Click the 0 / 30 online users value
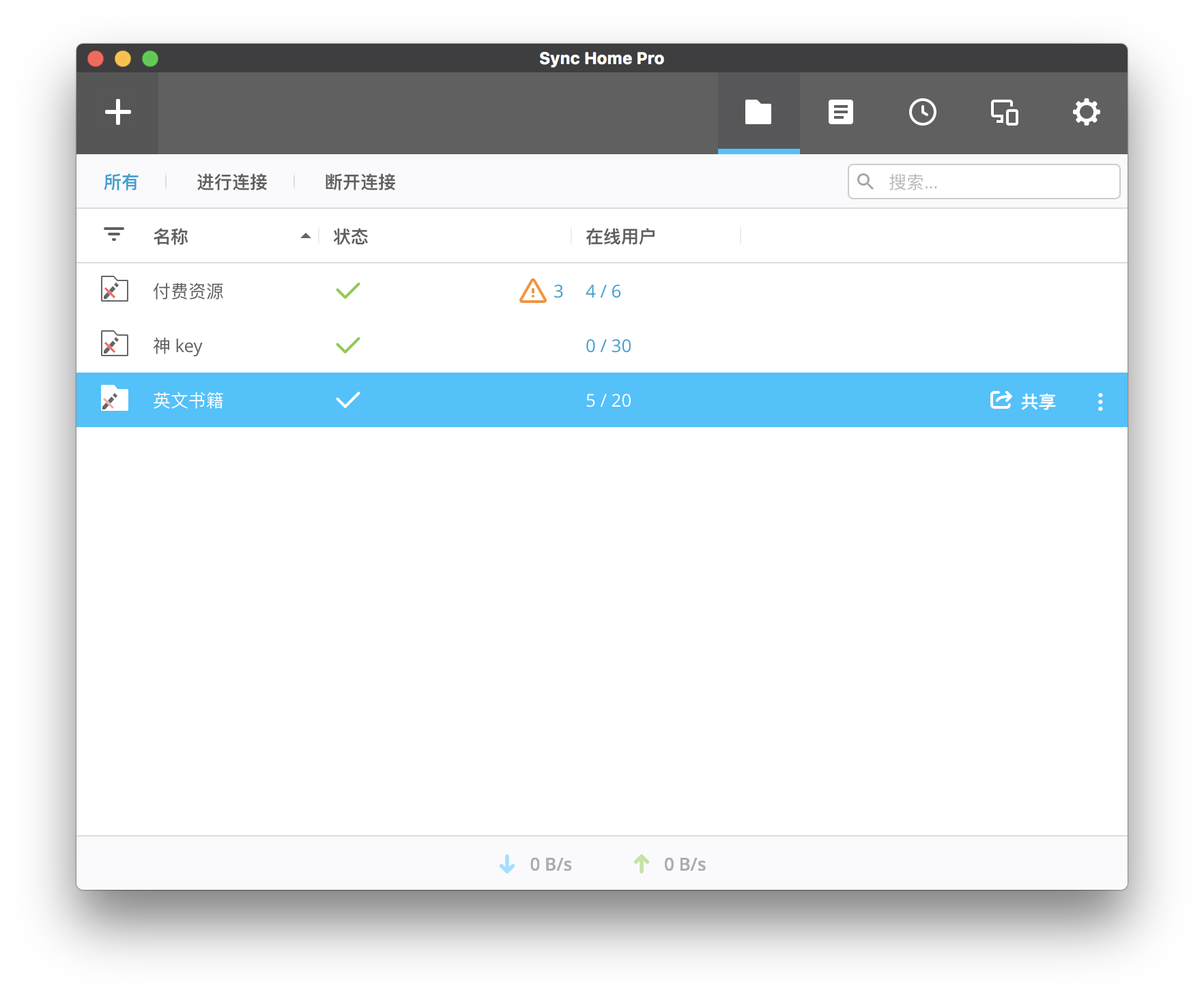This screenshot has width=1204, height=999. coord(608,346)
